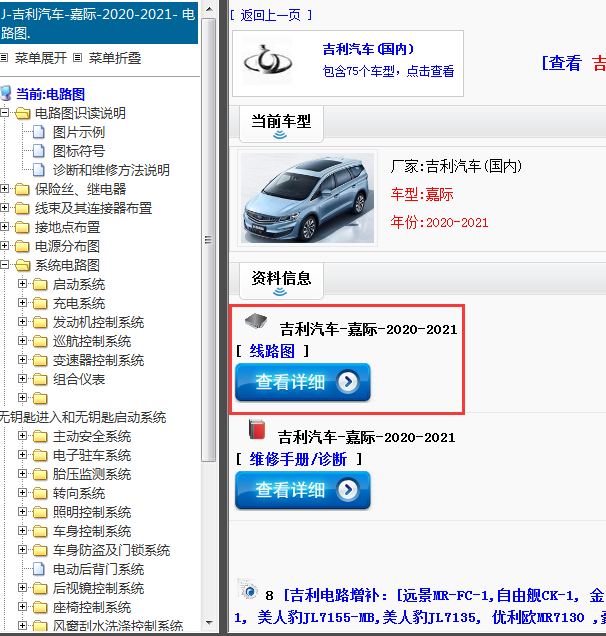Click the tree panel scrollbar thumb

tap(209, 239)
